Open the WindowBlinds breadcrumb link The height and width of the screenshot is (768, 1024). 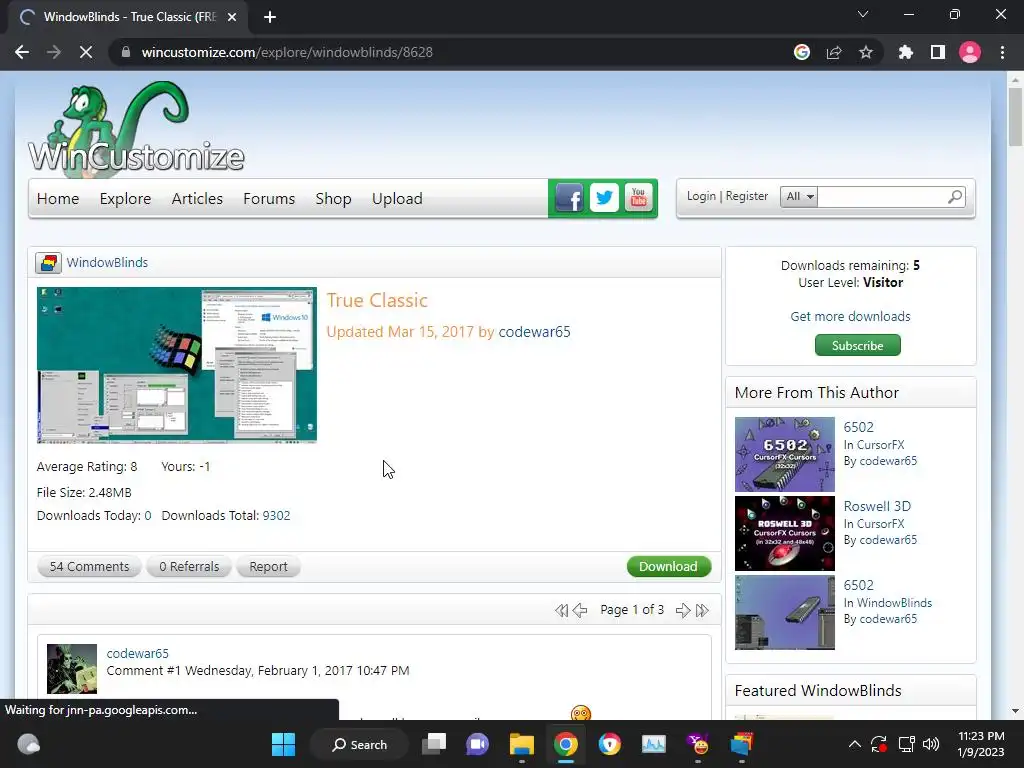coord(107,263)
